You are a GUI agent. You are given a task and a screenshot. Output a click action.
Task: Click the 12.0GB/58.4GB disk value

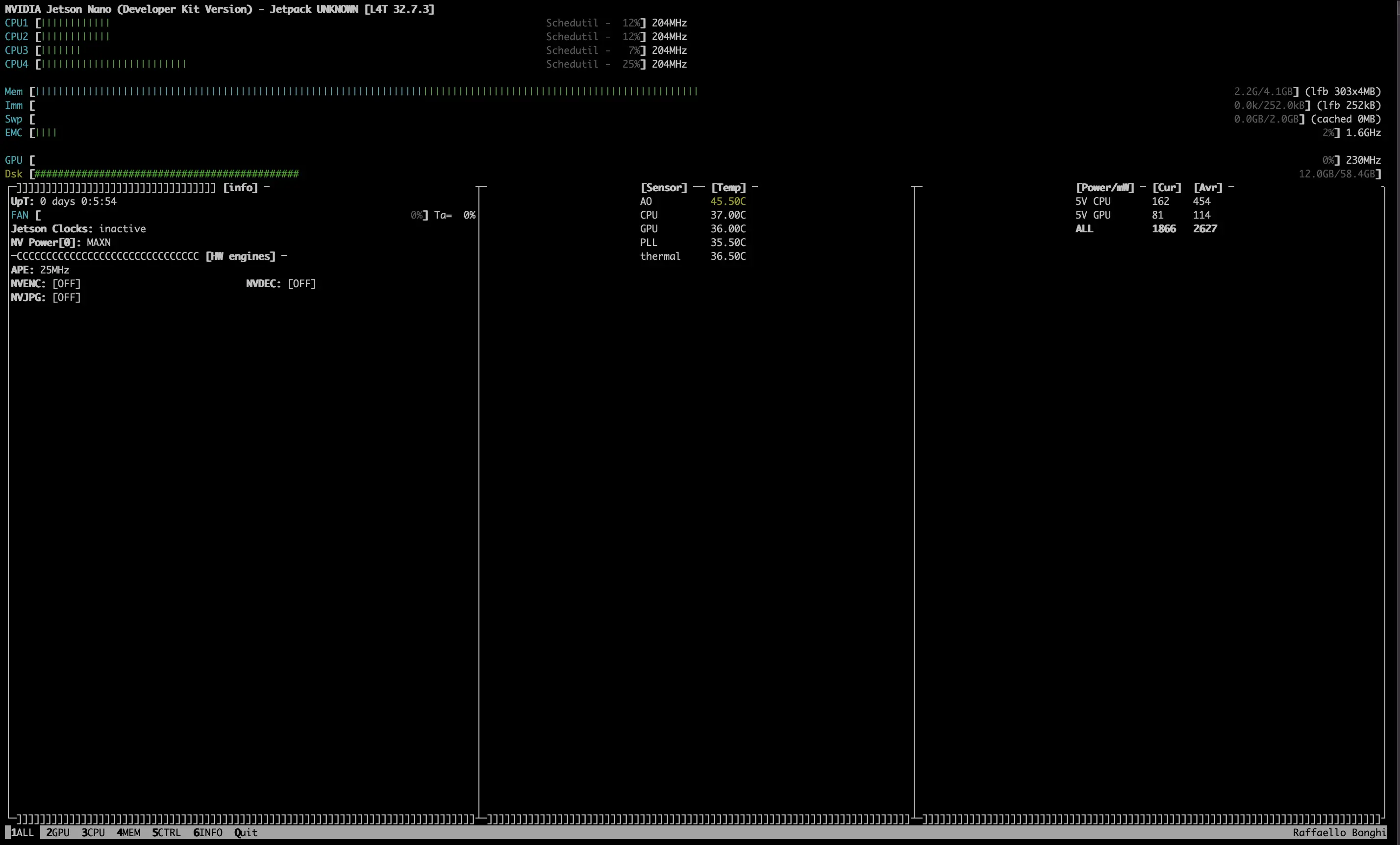(1337, 174)
